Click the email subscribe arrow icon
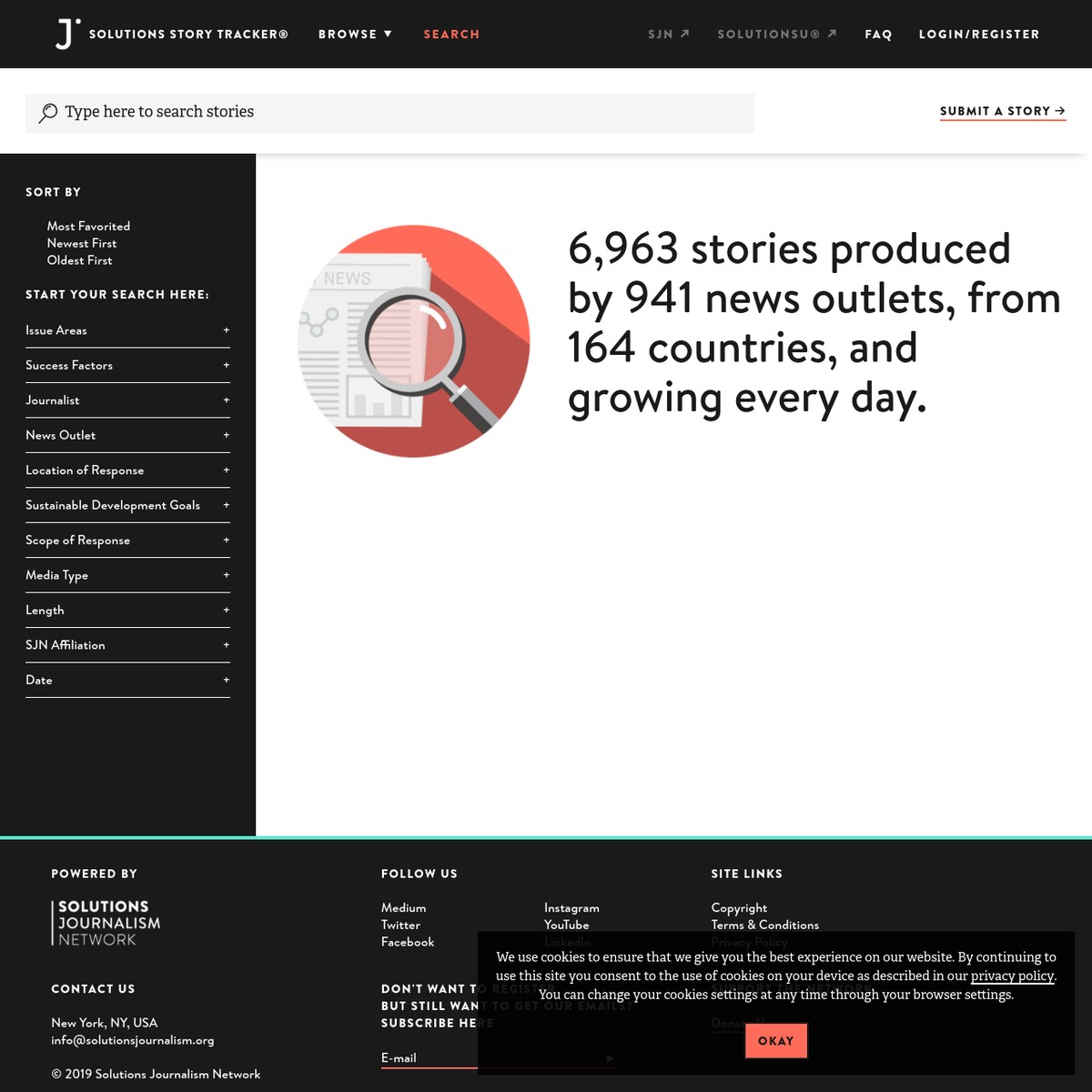The width and height of the screenshot is (1092, 1092). (x=610, y=1058)
